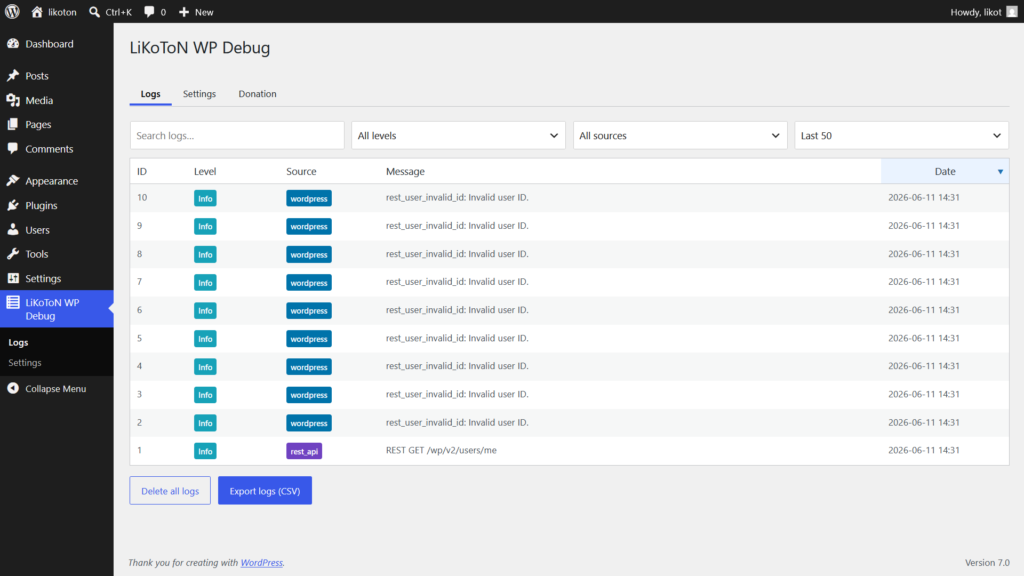Image resolution: width=1024 pixels, height=576 pixels.
Task: Click the Dashboard gauge icon
Action: click(13, 44)
